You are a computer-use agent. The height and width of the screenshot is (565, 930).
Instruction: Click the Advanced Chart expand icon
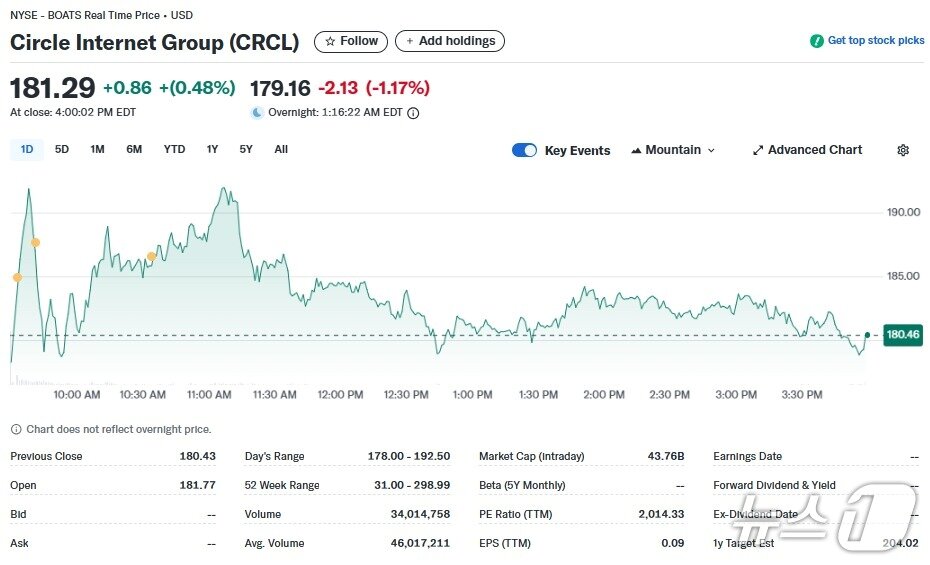coord(758,150)
